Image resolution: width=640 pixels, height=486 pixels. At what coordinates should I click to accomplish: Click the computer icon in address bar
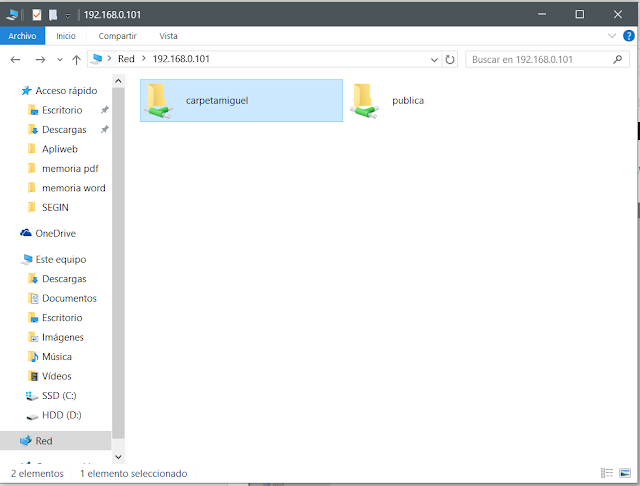(96, 59)
